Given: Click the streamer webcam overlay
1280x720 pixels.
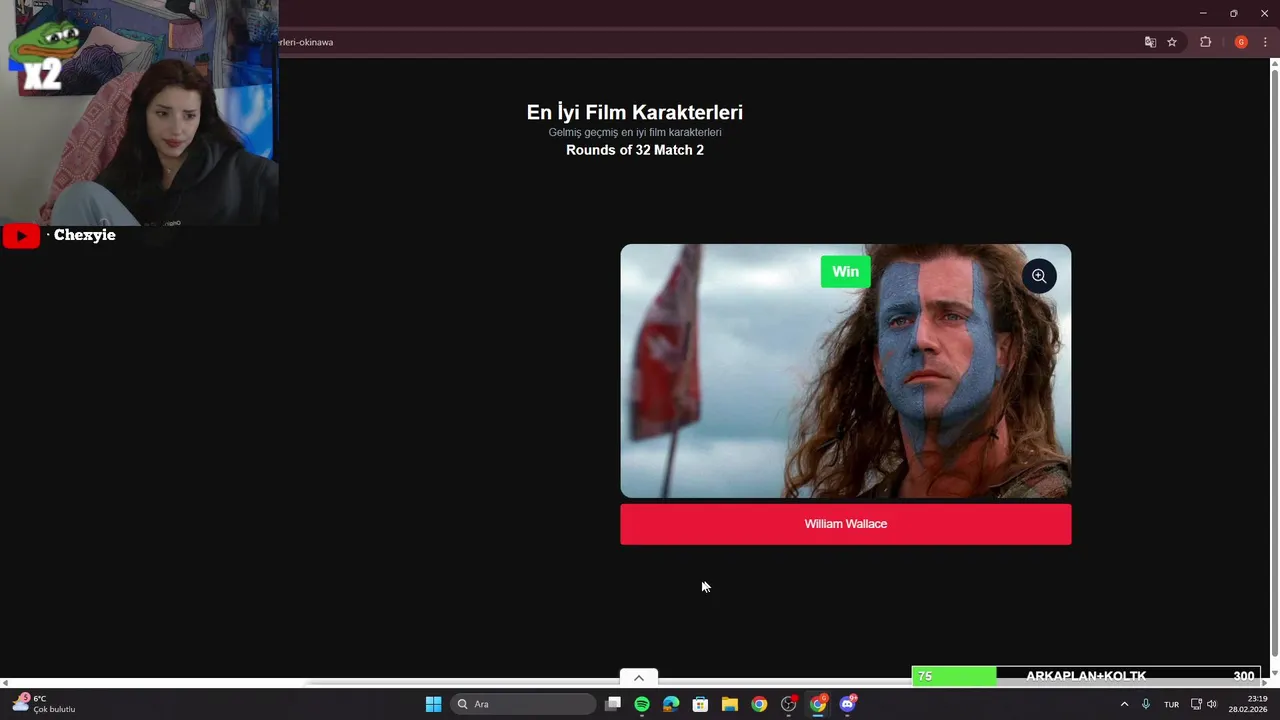Looking at the screenshot, I should tap(139, 112).
